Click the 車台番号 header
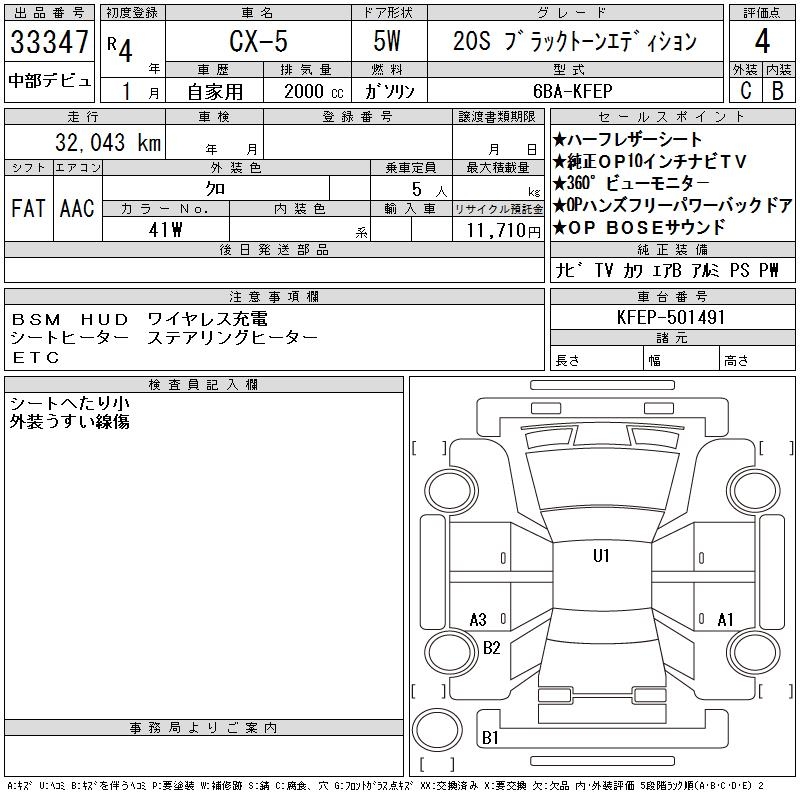800x800 pixels. 672,296
